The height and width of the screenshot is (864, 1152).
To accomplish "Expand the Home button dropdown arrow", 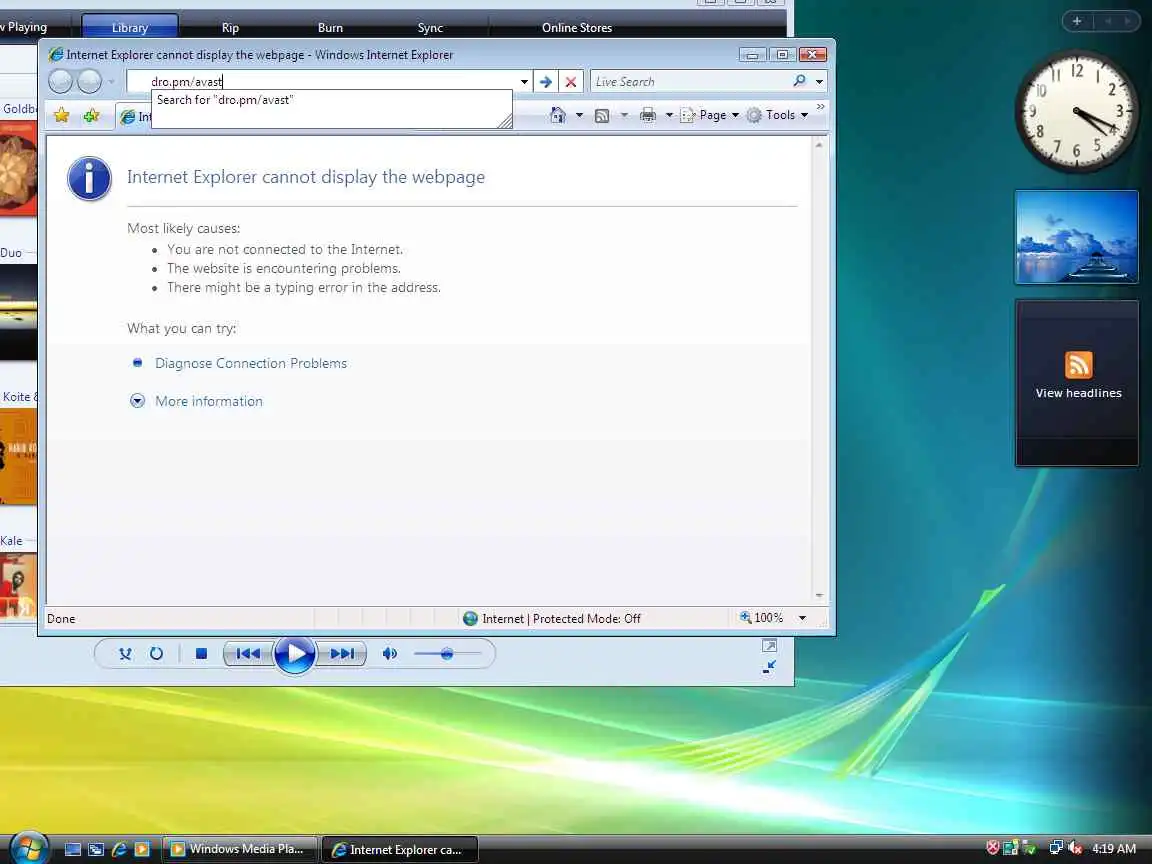I will click(x=579, y=115).
